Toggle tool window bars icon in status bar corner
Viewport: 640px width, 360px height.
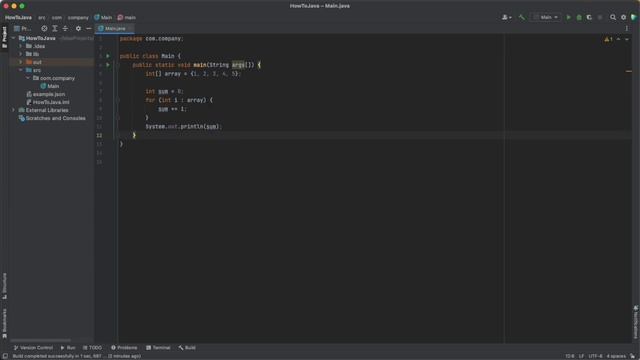click(x=5, y=356)
